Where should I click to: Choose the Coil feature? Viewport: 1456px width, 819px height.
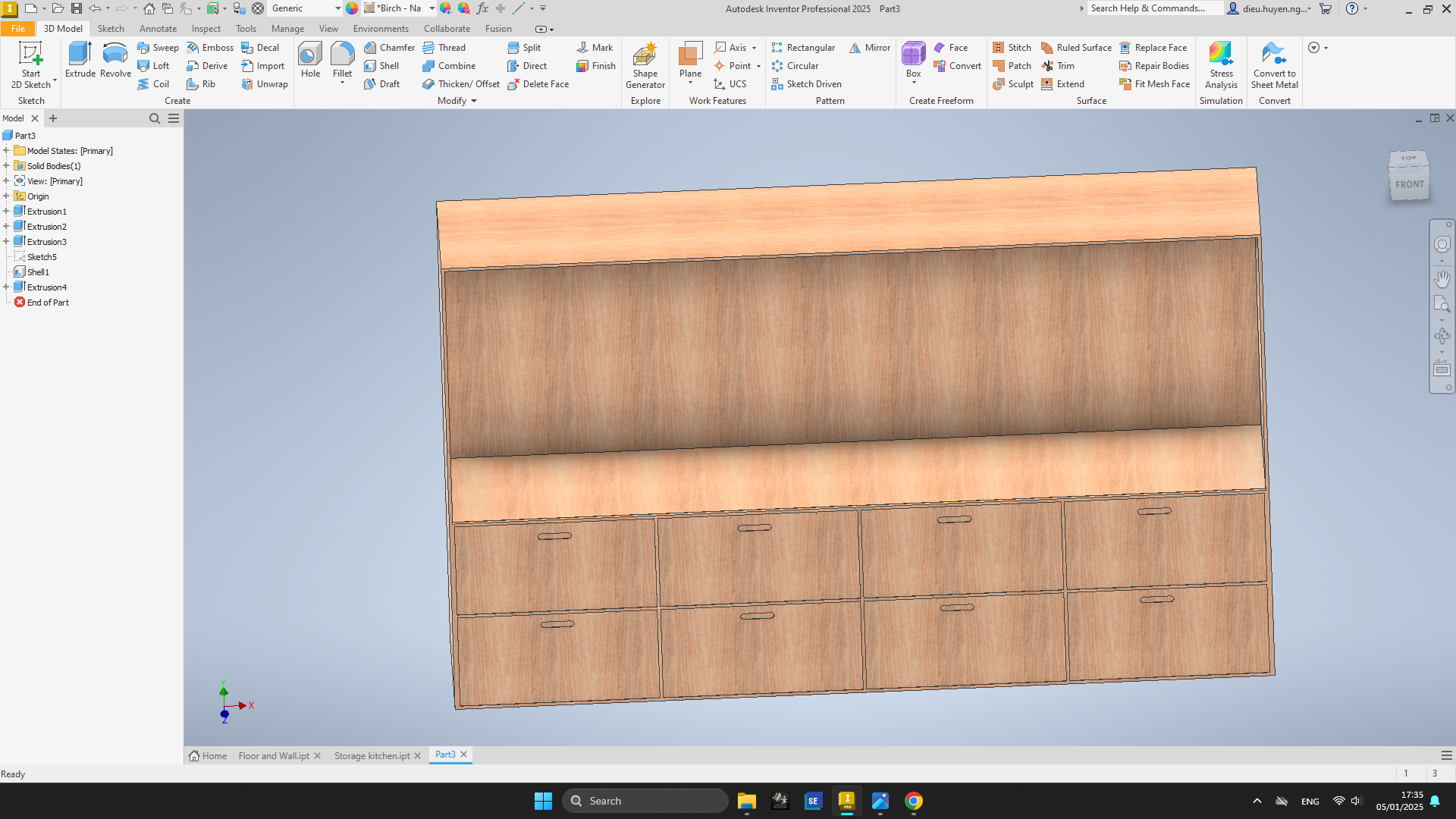[153, 84]
